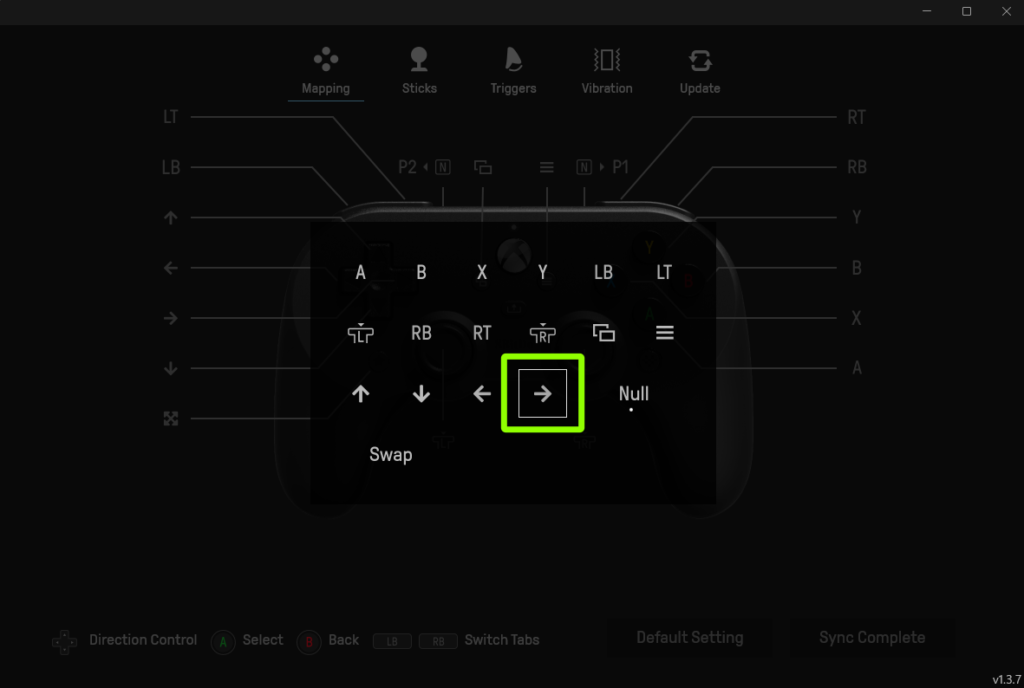Map to the LT option in popup

click(664, 272)
